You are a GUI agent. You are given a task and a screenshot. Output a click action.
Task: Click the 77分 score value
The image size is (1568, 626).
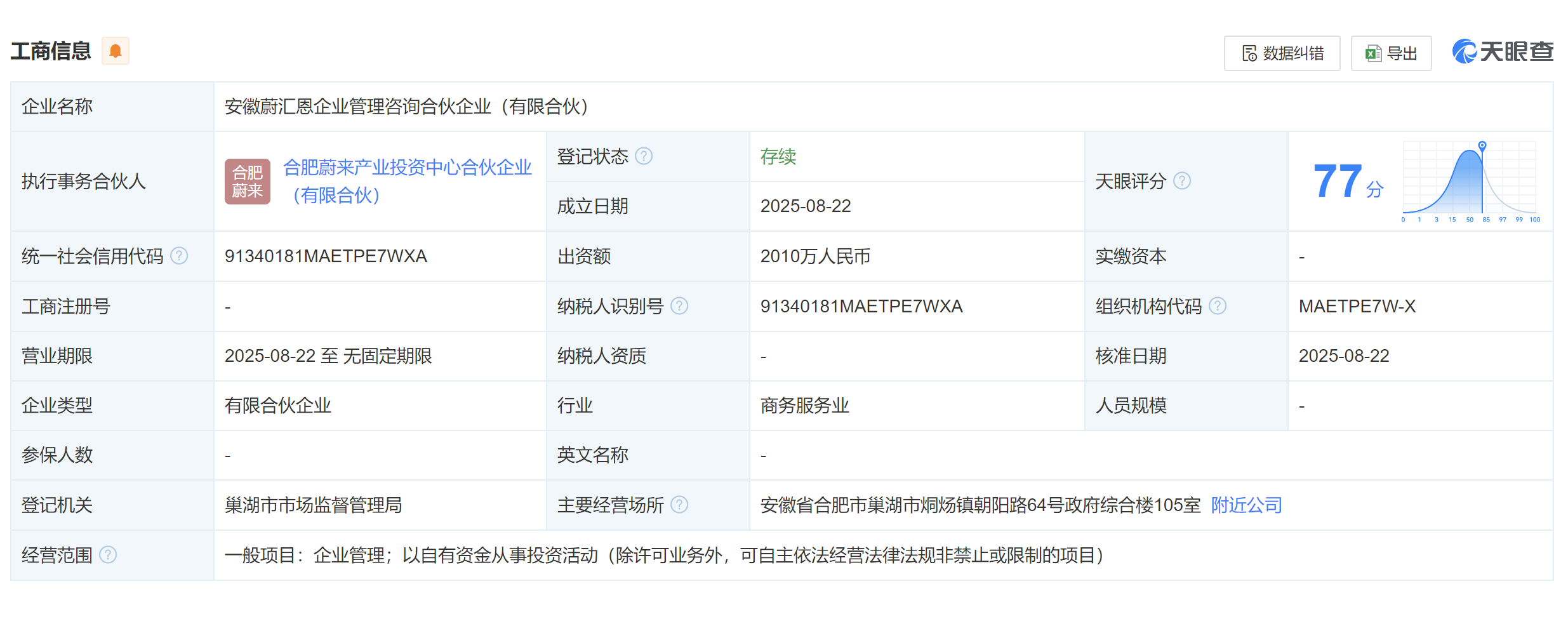pos(1348,182)
